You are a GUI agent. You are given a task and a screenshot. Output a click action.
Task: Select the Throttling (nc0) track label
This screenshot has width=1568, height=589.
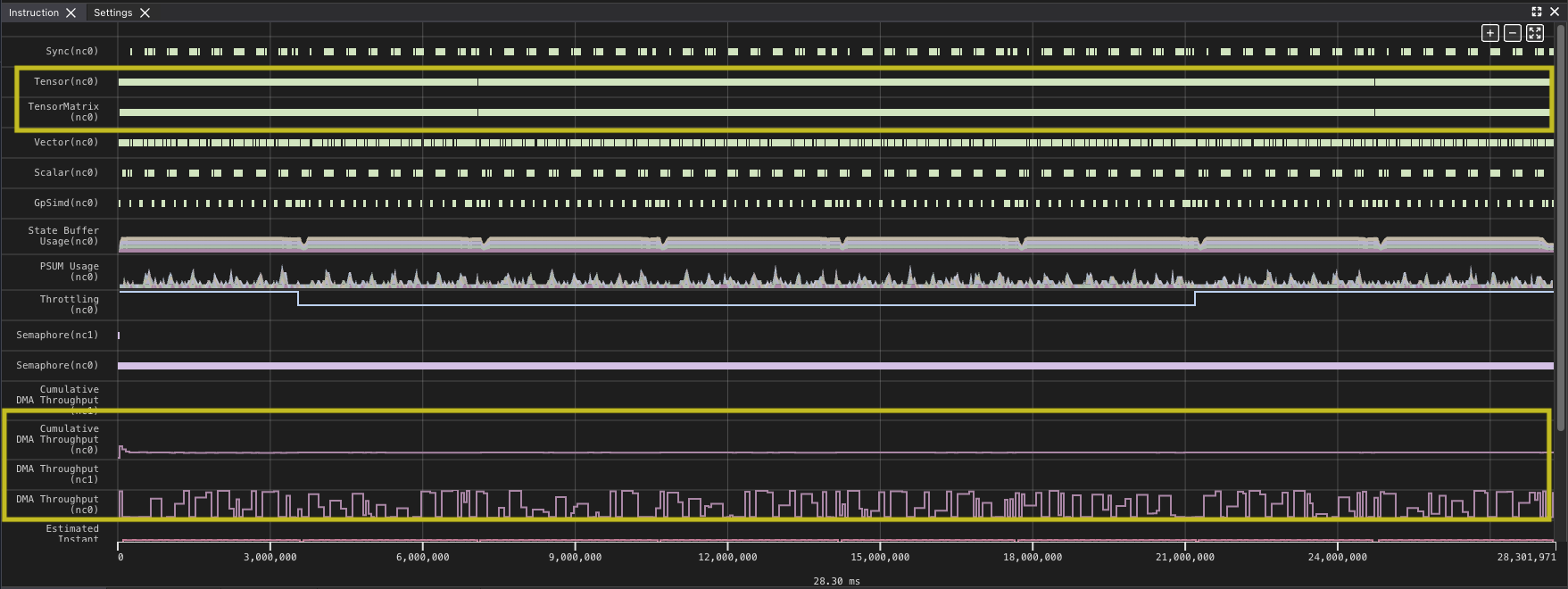tap(69, 304)
